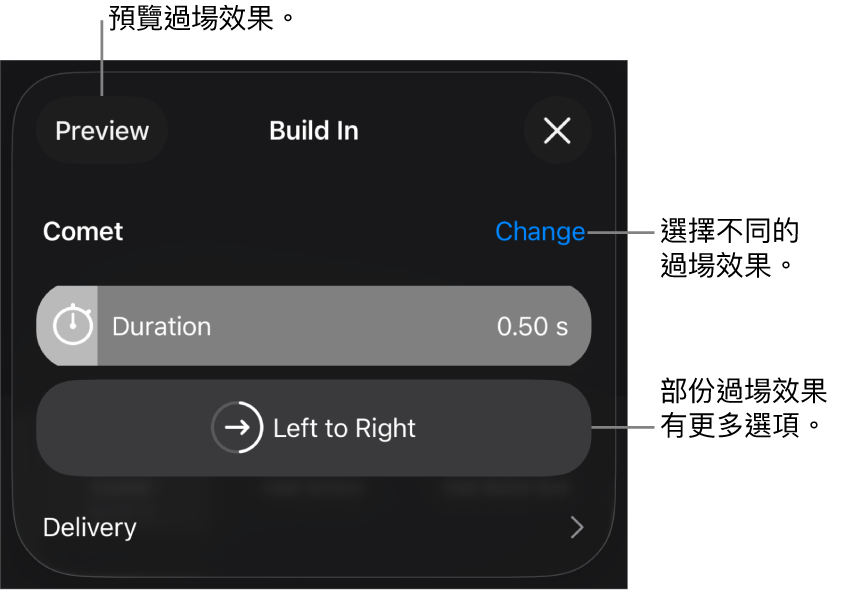Close the Build In panel
The image size is (841, 591).
pyautogui.click(x=557, y=130)
